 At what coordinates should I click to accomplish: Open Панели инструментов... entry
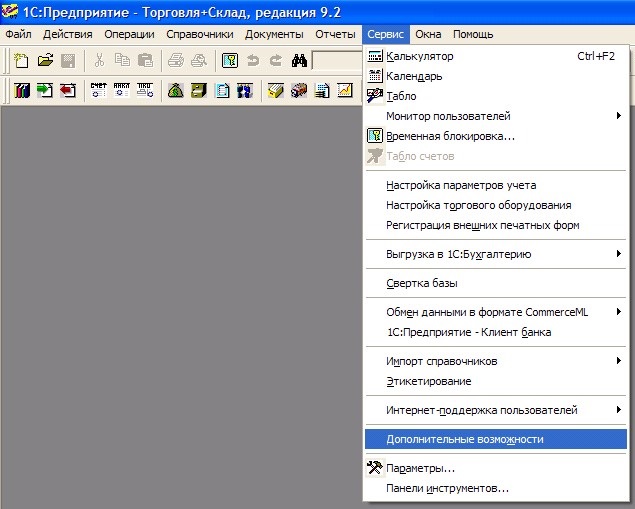[496, 488]
